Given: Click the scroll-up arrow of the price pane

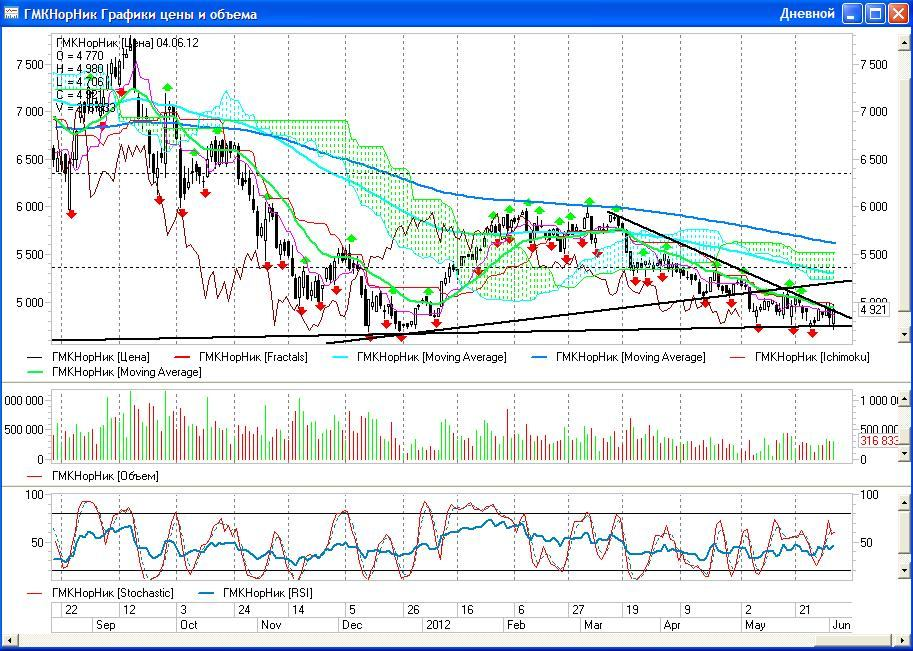Looking at the screenshot, I should [x=904, y=43].
